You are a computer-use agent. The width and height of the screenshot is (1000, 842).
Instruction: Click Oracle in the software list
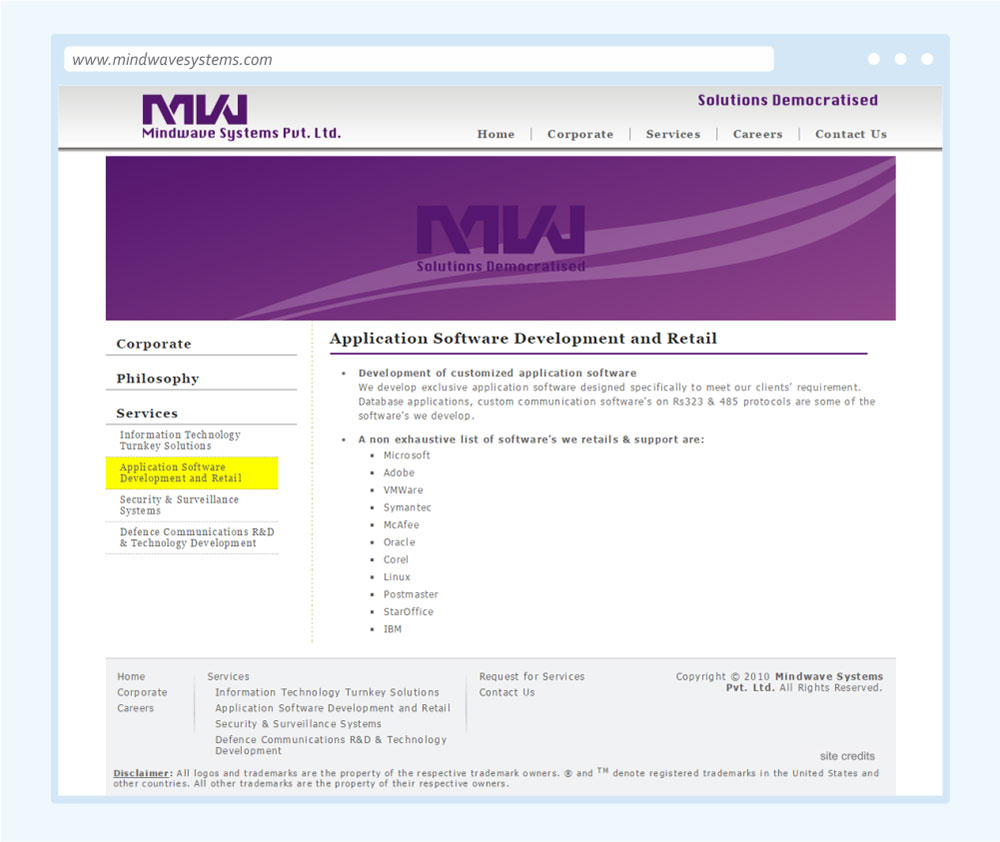[399, 542]
